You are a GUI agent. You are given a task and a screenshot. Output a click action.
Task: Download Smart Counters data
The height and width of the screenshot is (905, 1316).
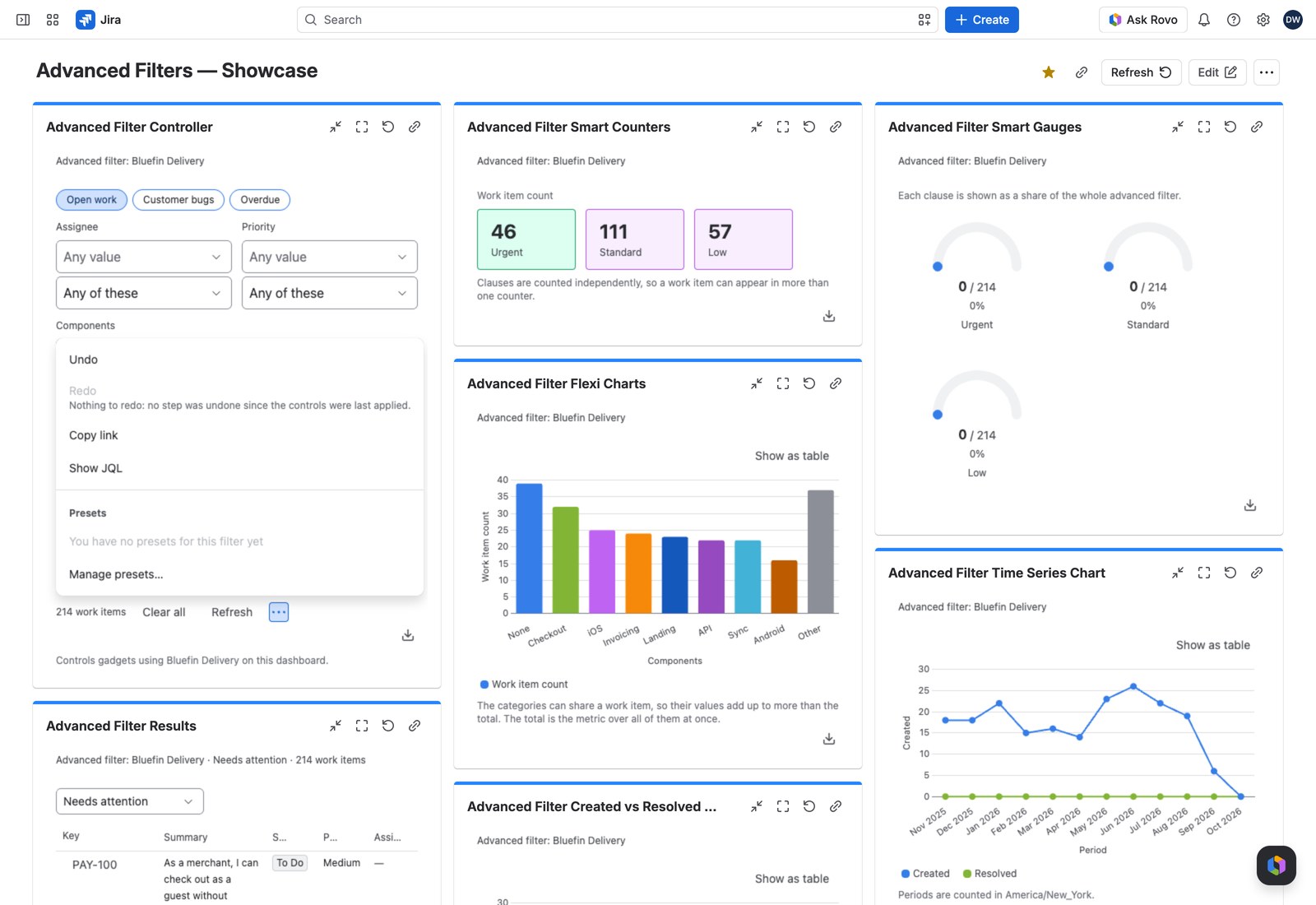[x=829, y=316]
